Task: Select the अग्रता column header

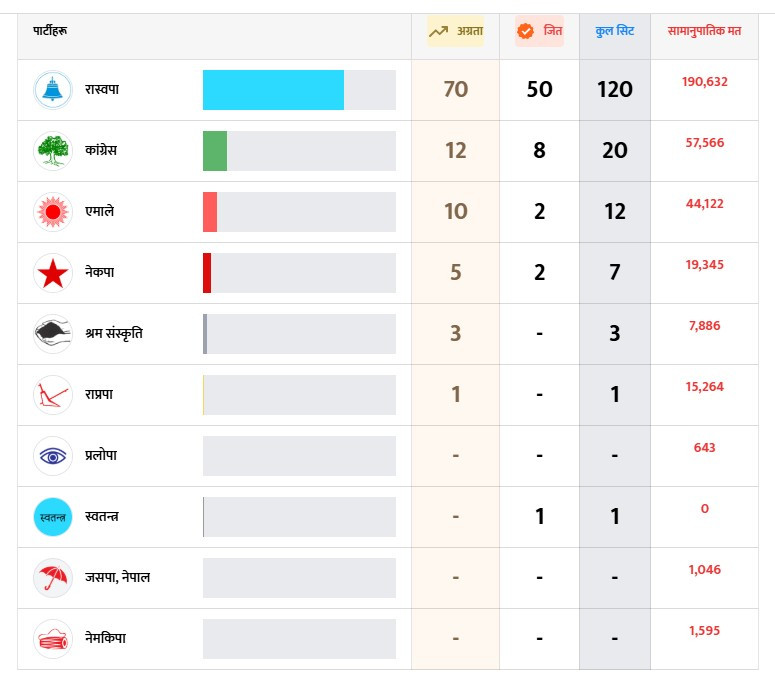Action: tap(456, 32)
